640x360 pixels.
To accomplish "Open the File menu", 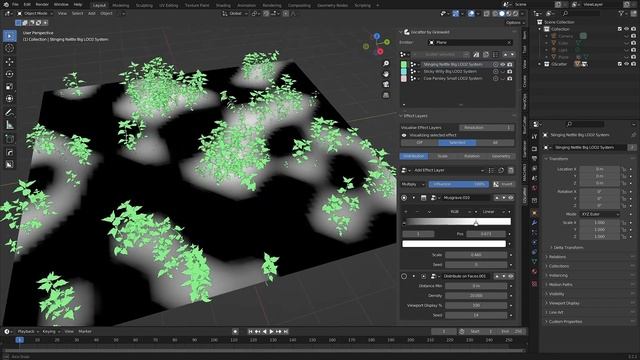I will tap(15, 4).
